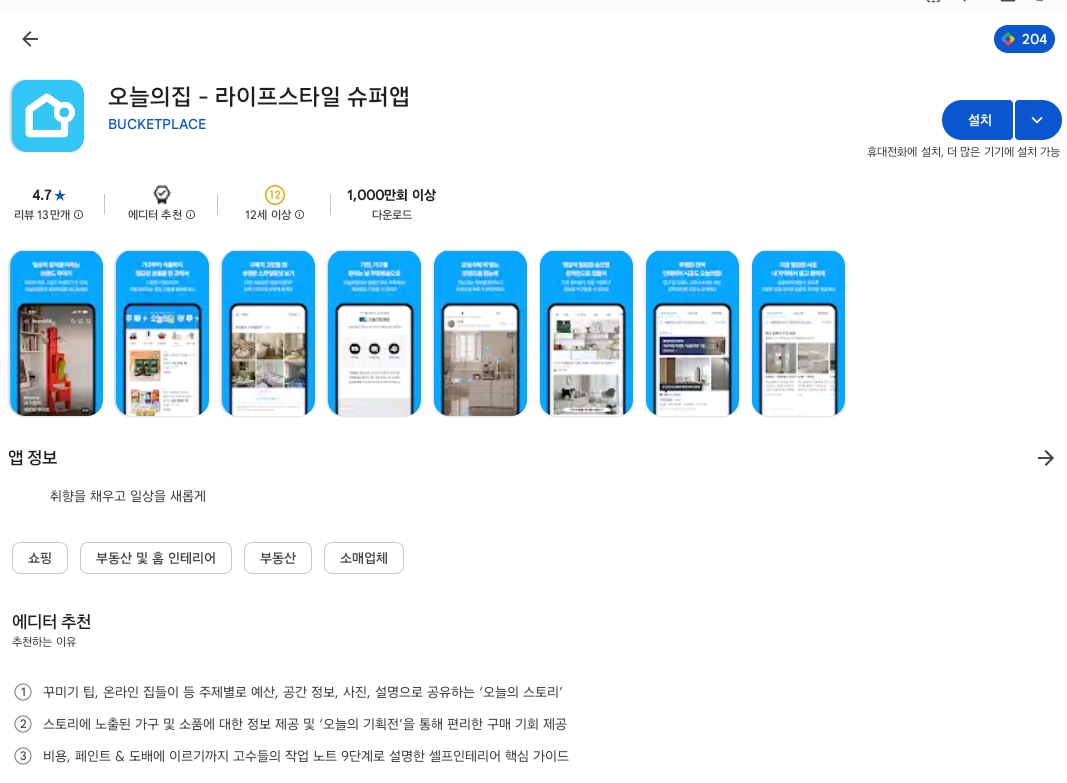The height and width of the screenshot is (783, 1067).
Task: Click recommendation text about 오늘의 스토리
Action: (x=303, y=692)
